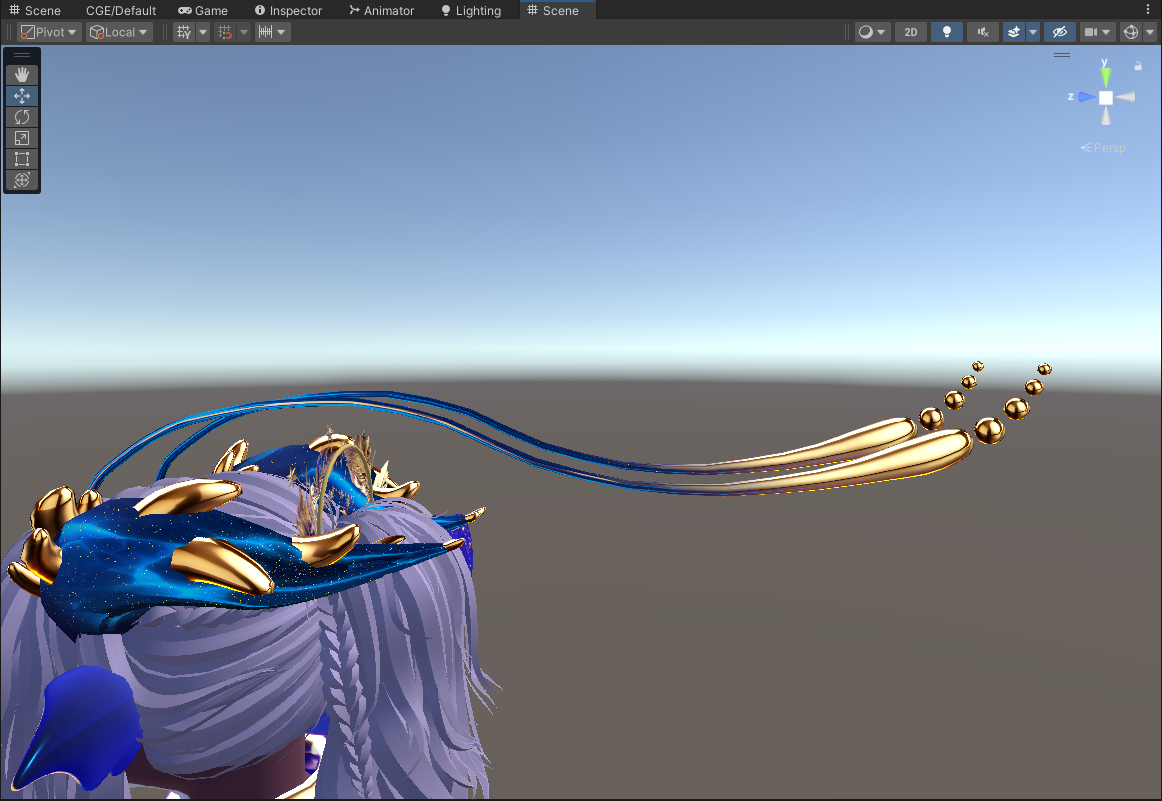
Task: Select the Rotate tool
Action: click(x=21, y=117)
